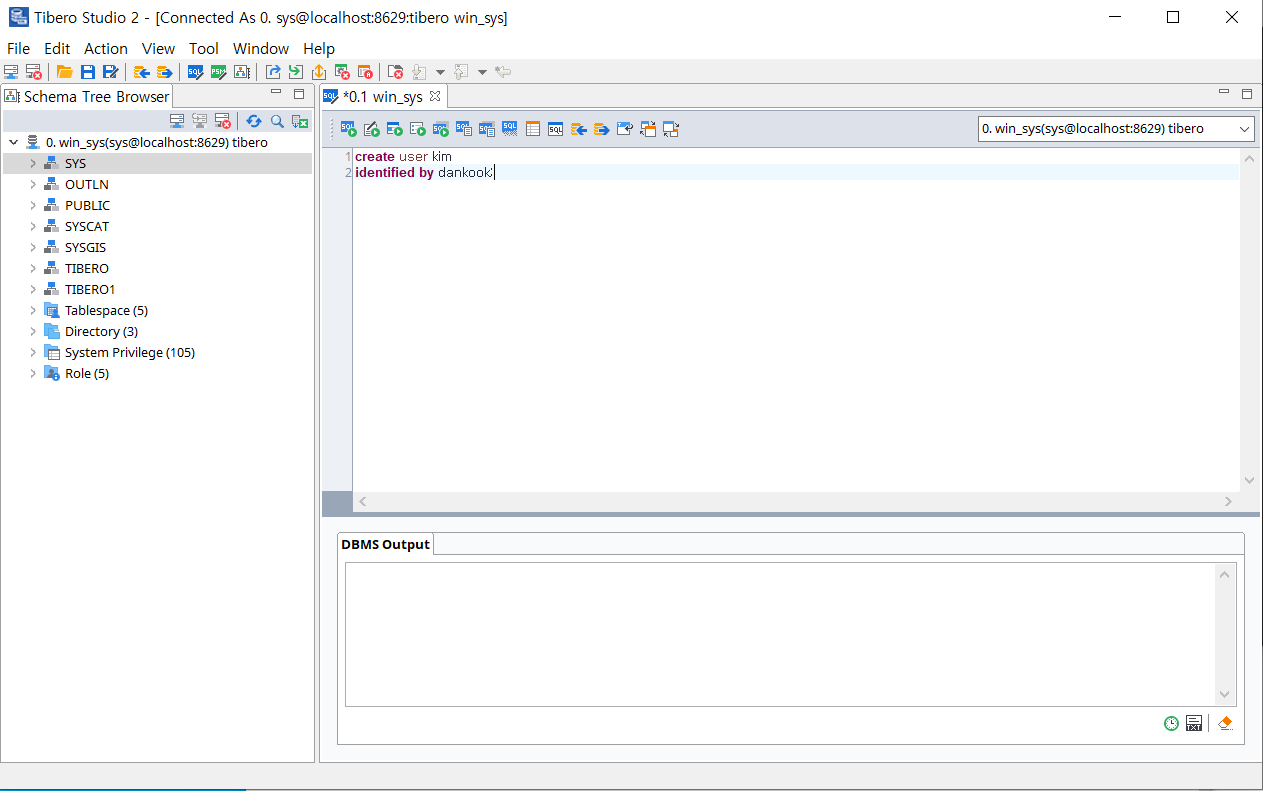Minimize the Schema Tree Browser panel

pos(276,93)
